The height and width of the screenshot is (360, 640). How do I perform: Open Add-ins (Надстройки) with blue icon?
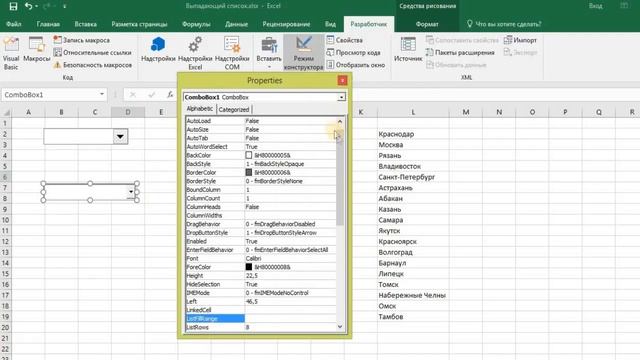pyautogui.click(x=158, y=49)
